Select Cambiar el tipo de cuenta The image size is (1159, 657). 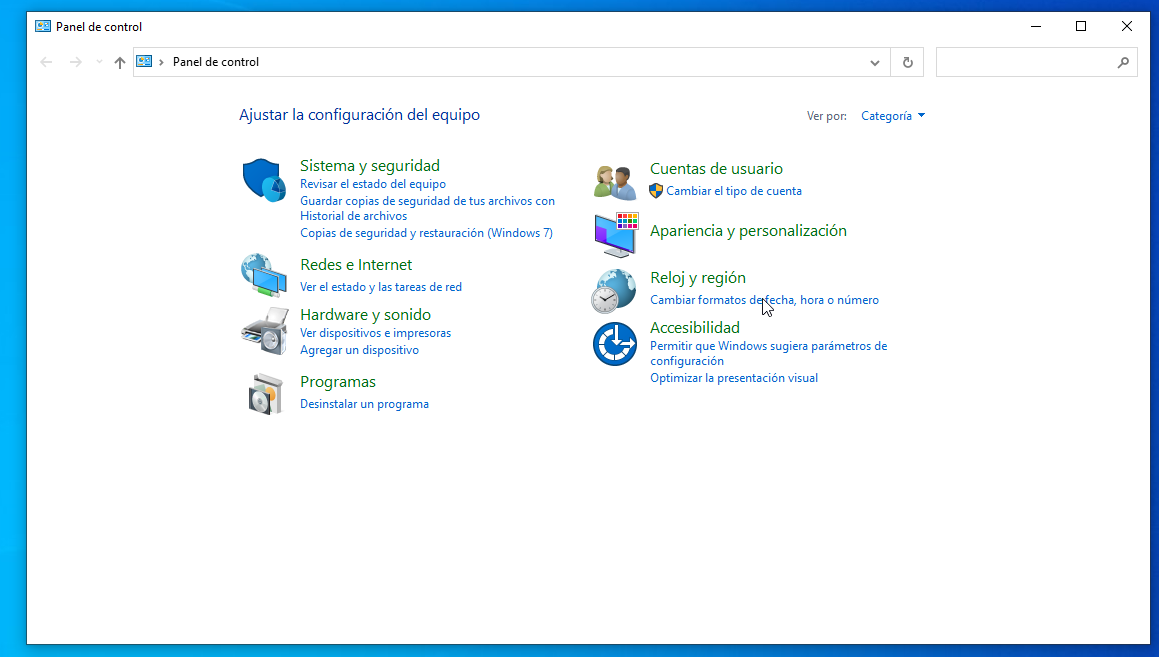[734, 191]
